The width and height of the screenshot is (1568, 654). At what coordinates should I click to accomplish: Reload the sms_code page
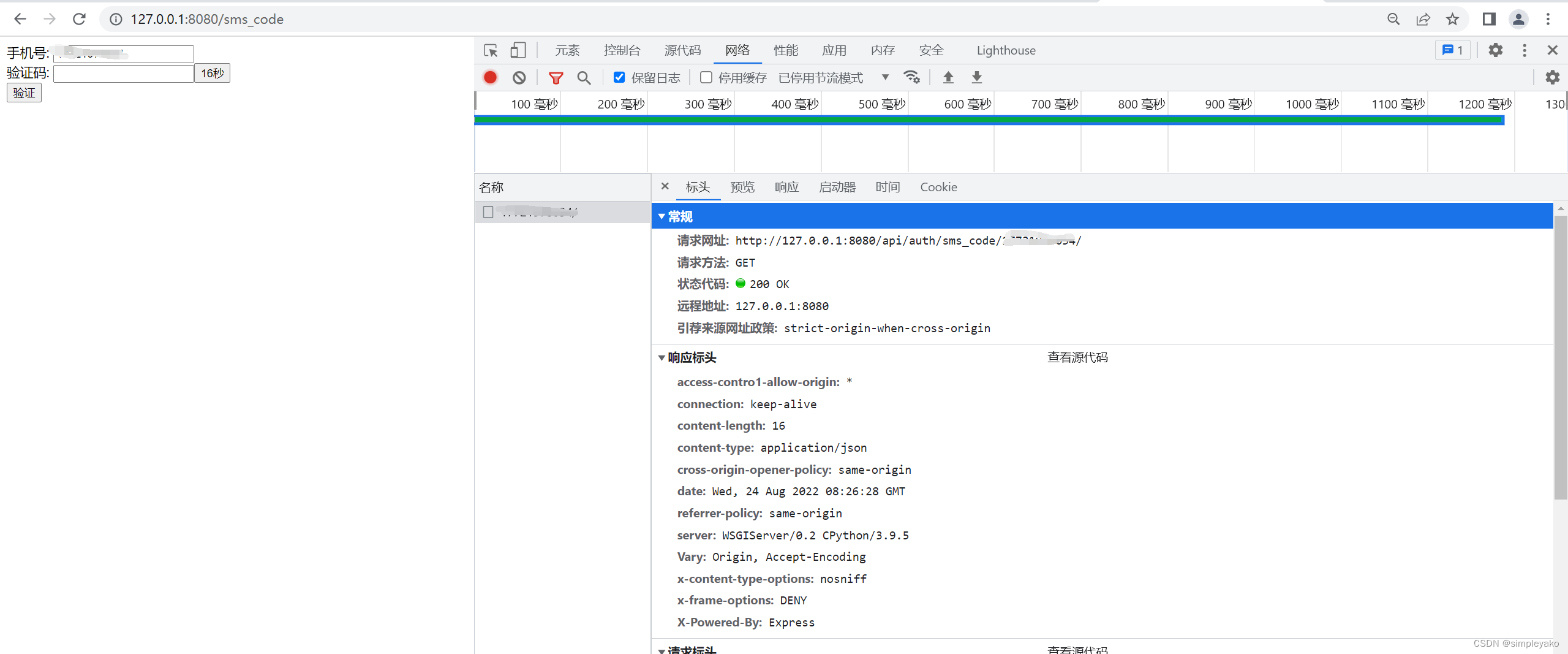(79, 19)
